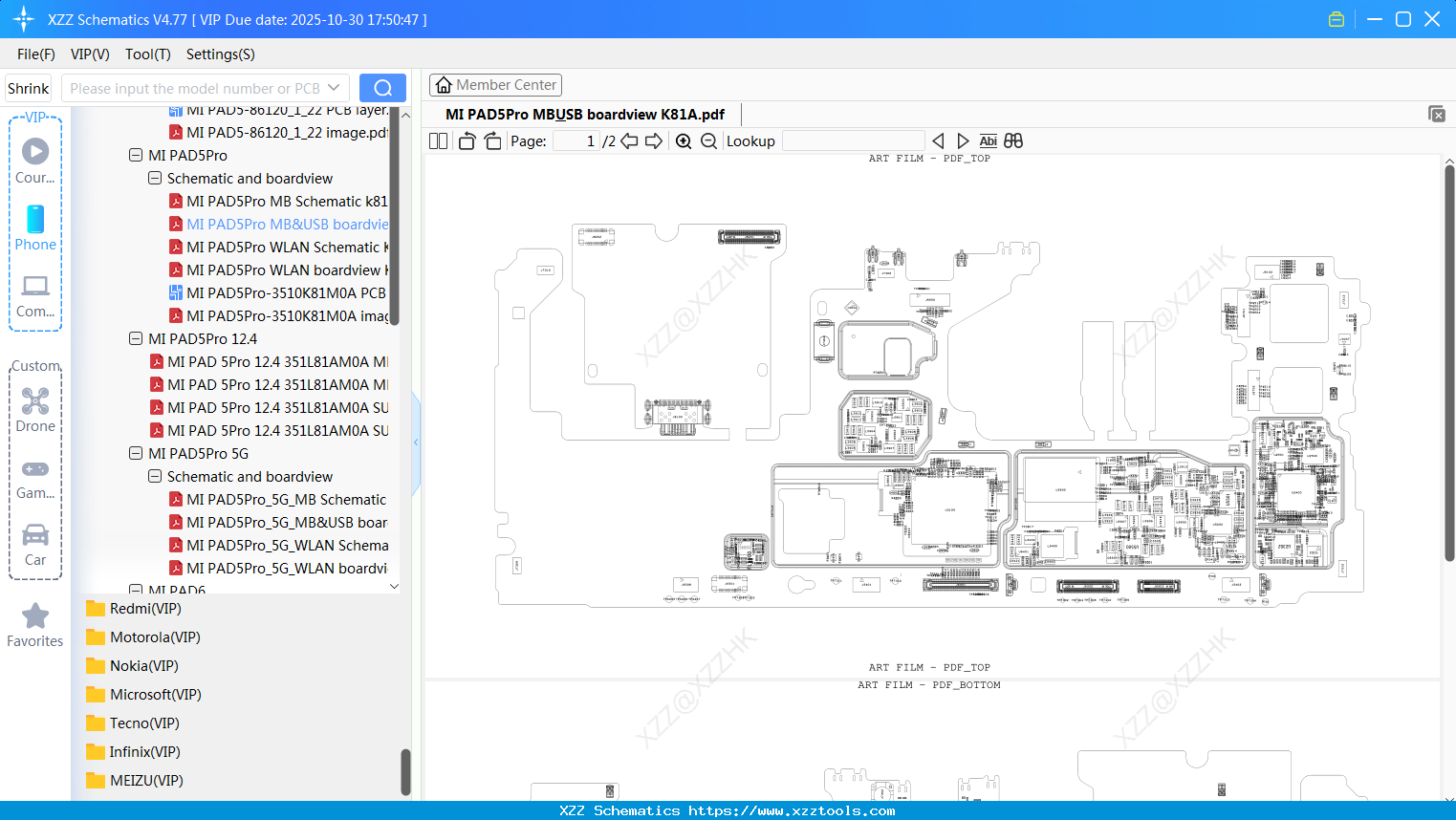Open the Tool(T) menu
1456x820 pixels.
pos(147,54)
